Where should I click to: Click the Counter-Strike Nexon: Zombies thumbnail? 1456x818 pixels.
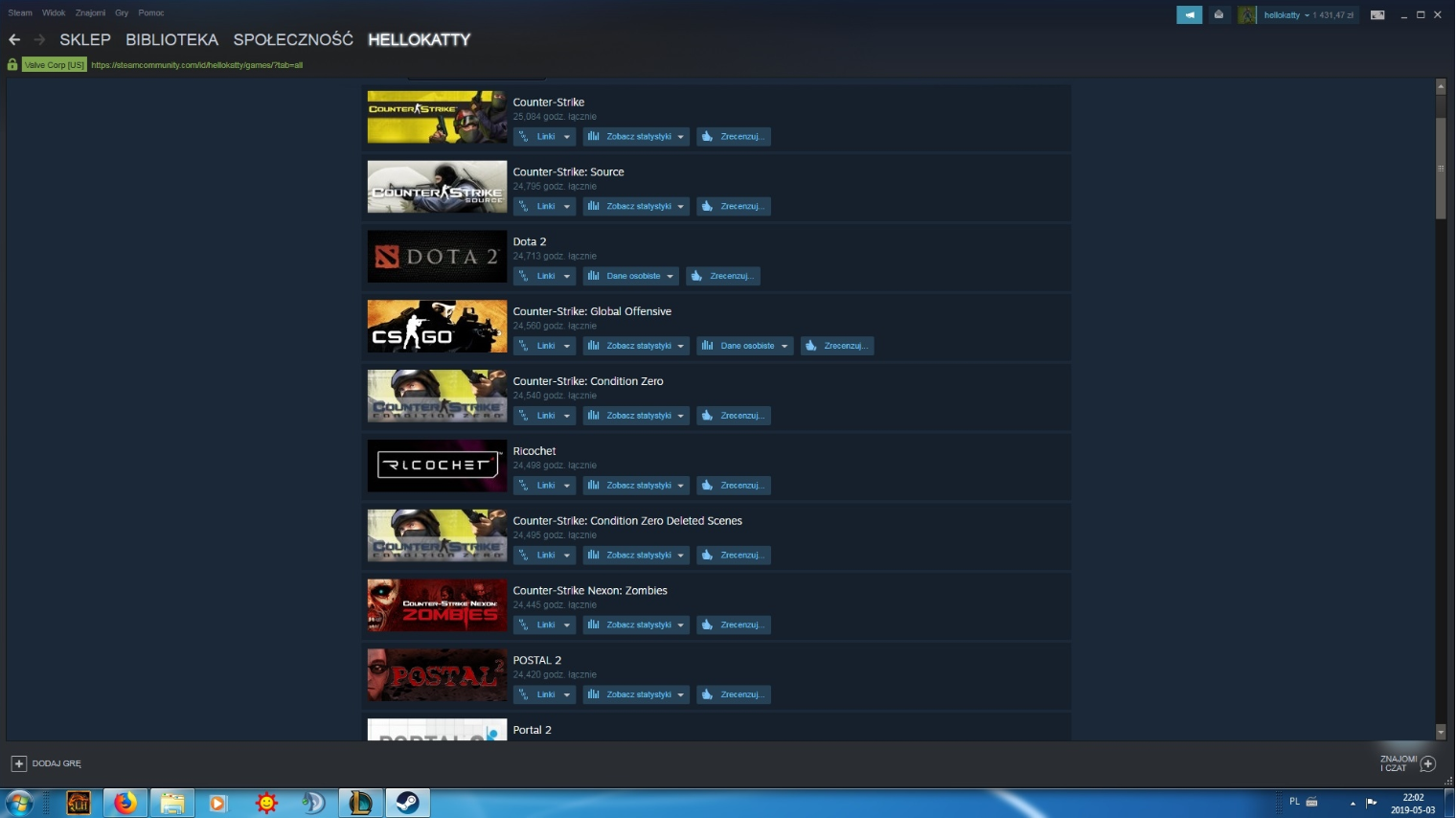click(437, 604)
